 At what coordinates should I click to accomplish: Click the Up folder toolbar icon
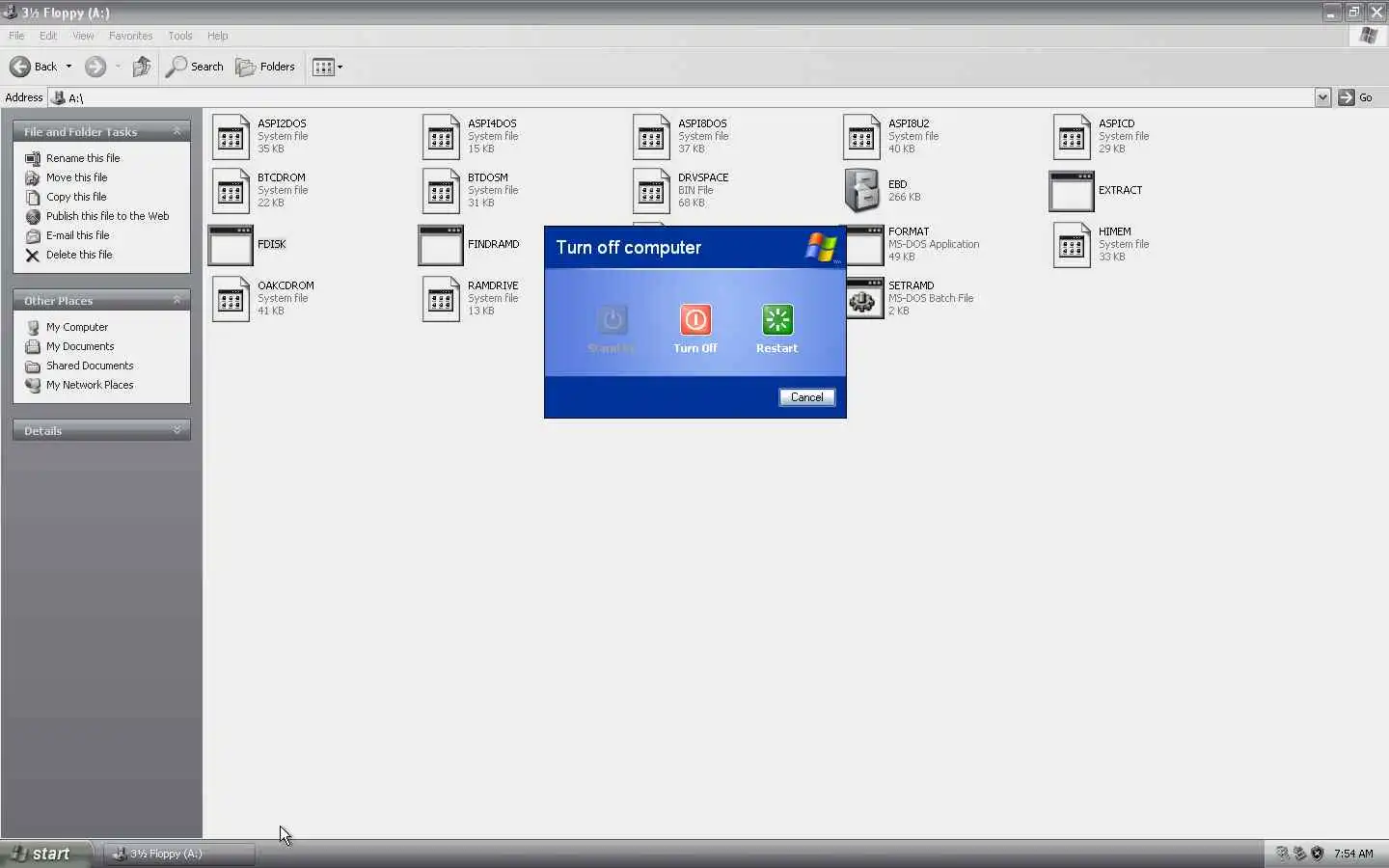click(x=142, y=67)
